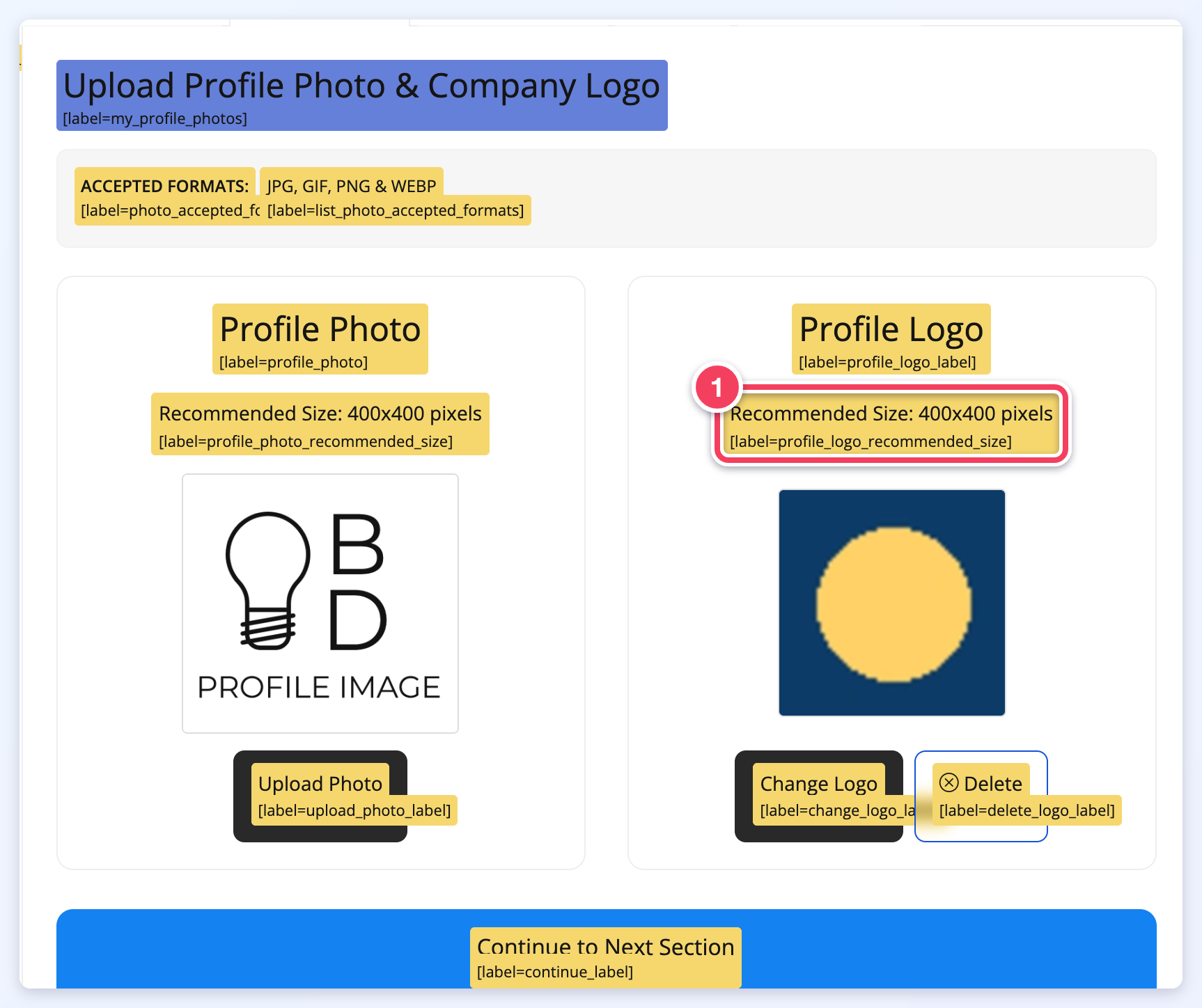The width and height of the screenshot is (1202, 1008).
Task: Click the Delete logo button
Action: coord(981,796)
